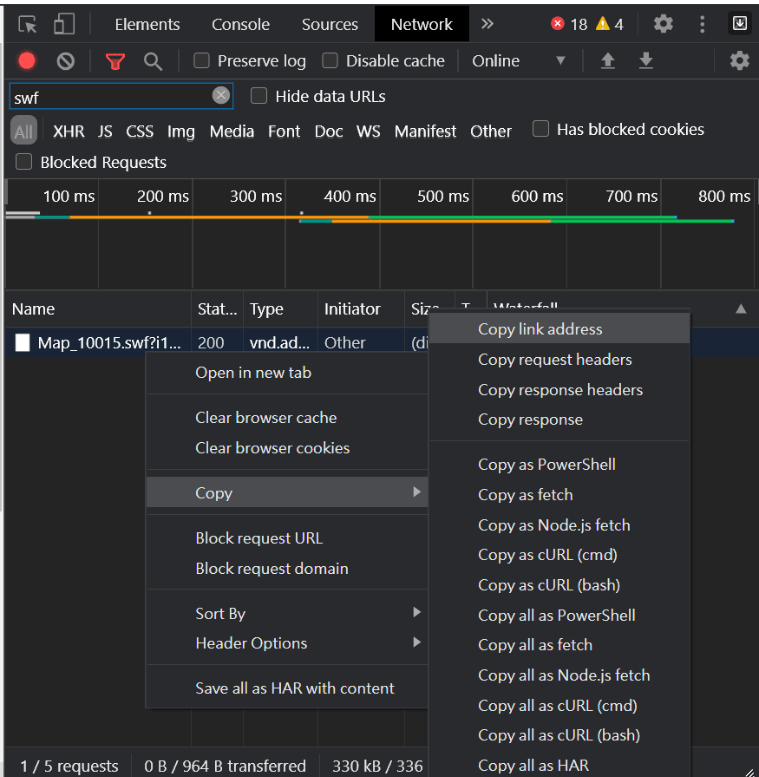
Task: Choose Open in new tab
Action: click(287, 372)
